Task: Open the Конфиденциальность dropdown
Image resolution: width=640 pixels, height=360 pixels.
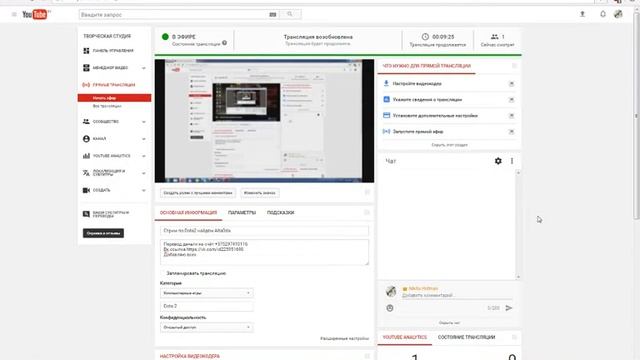Action: (207, 327)
